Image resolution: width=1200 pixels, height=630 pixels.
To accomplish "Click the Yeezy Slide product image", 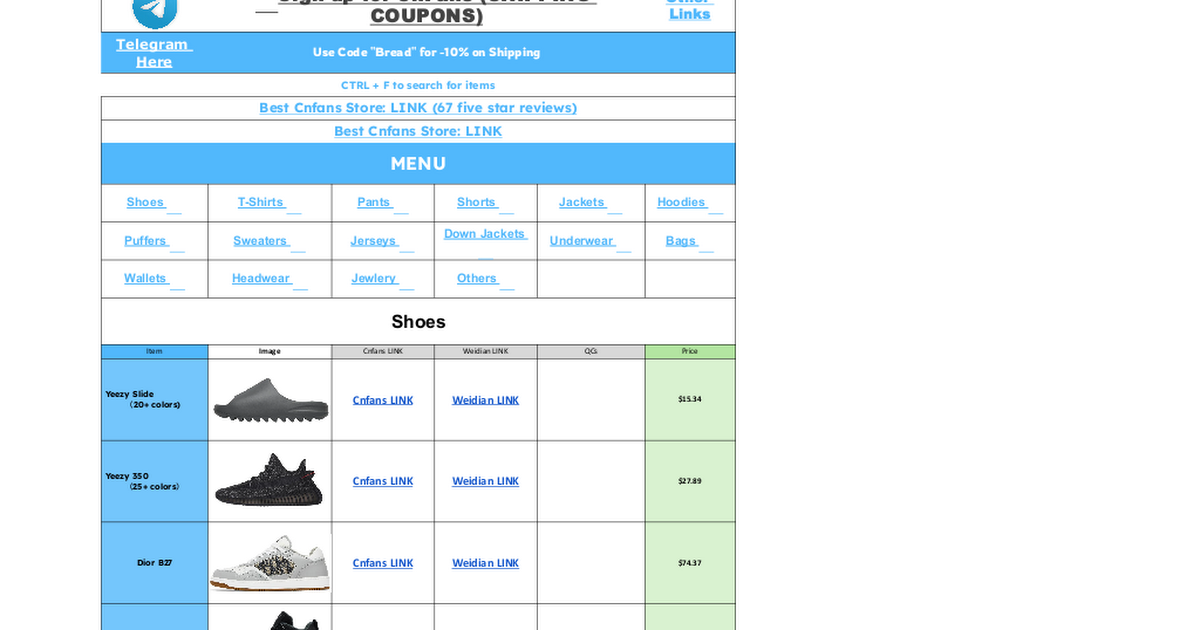I will [270, 400].
